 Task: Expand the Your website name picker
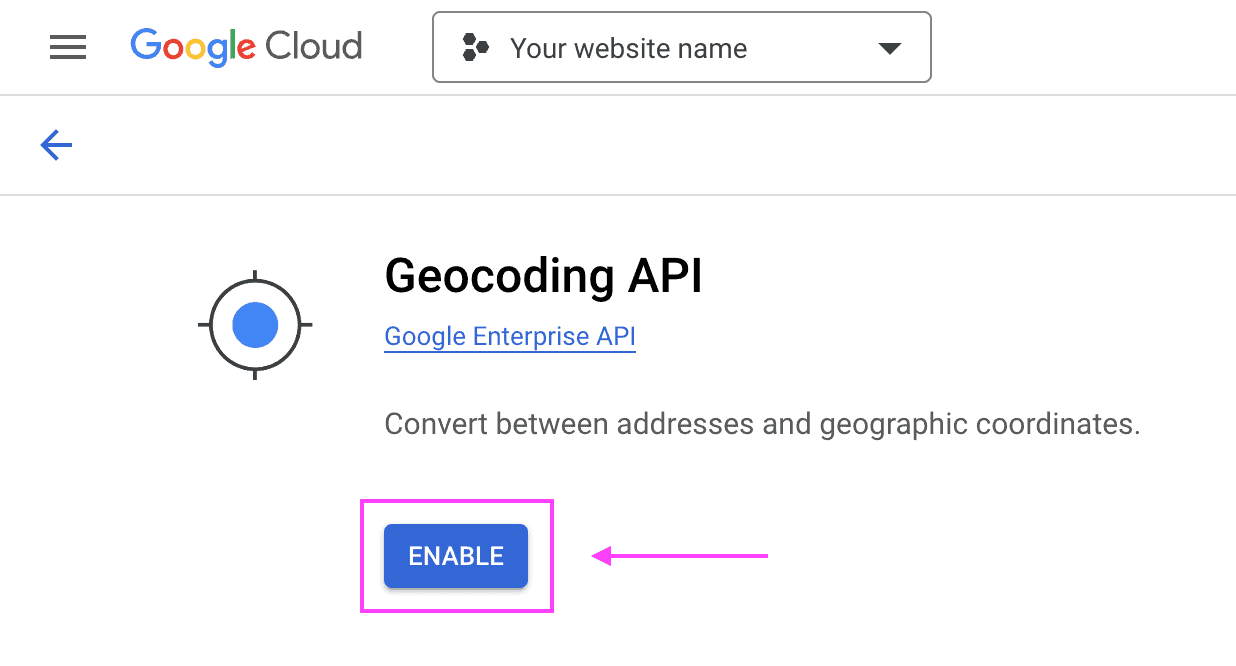click(680, 46)
